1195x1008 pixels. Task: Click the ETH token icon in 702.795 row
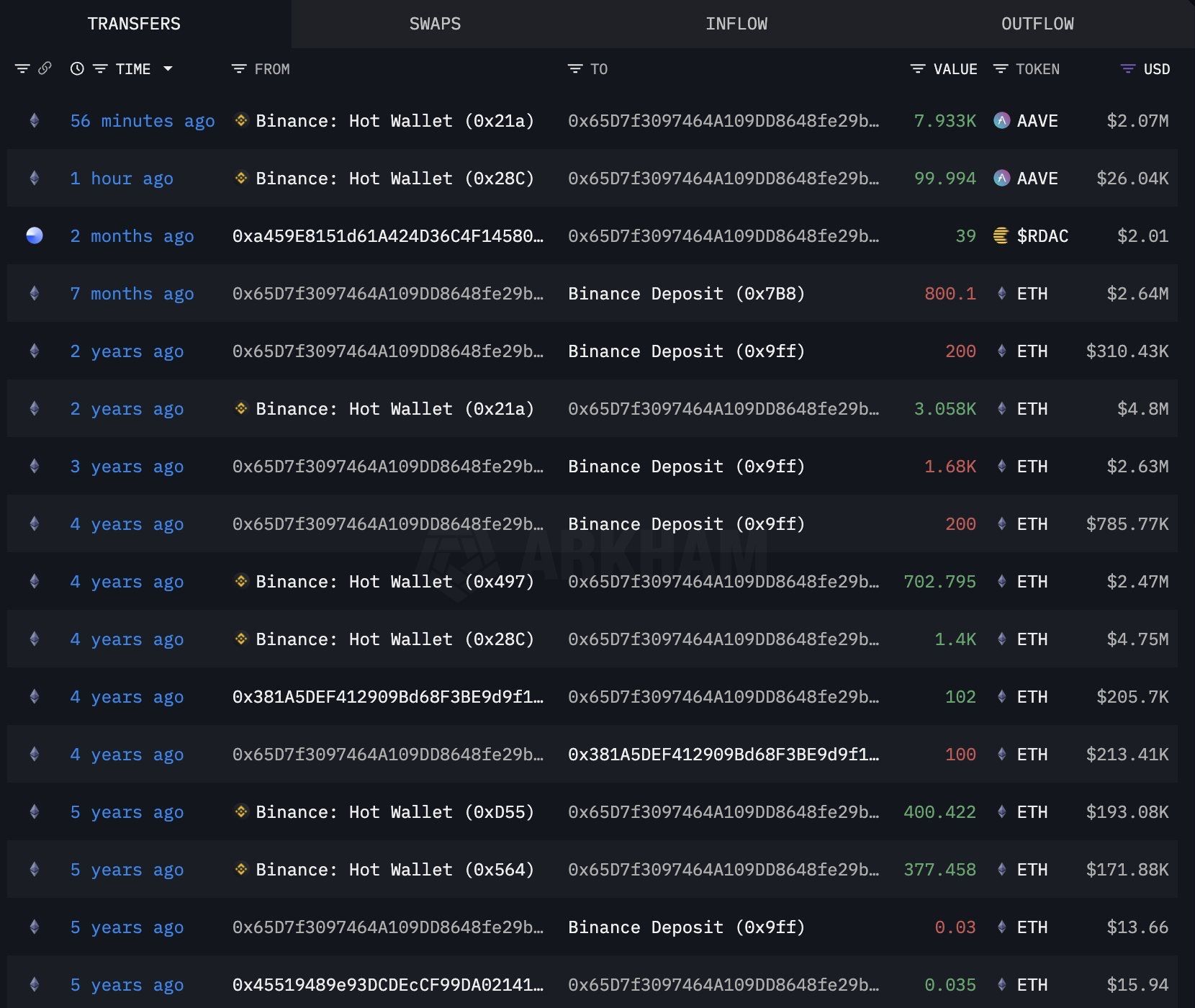tap(1001, 581)
